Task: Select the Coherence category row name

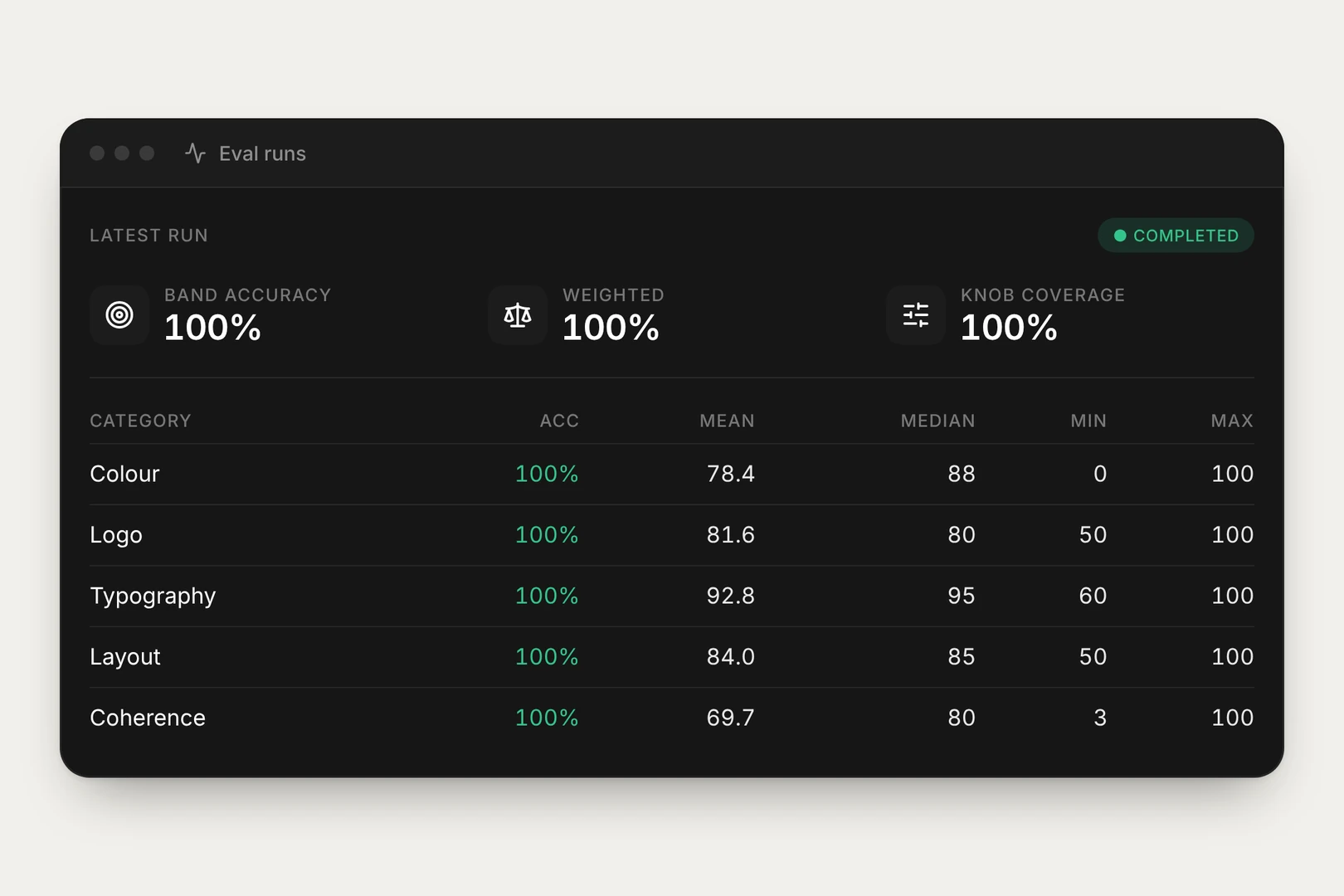Action: click(x=148, y=718)
